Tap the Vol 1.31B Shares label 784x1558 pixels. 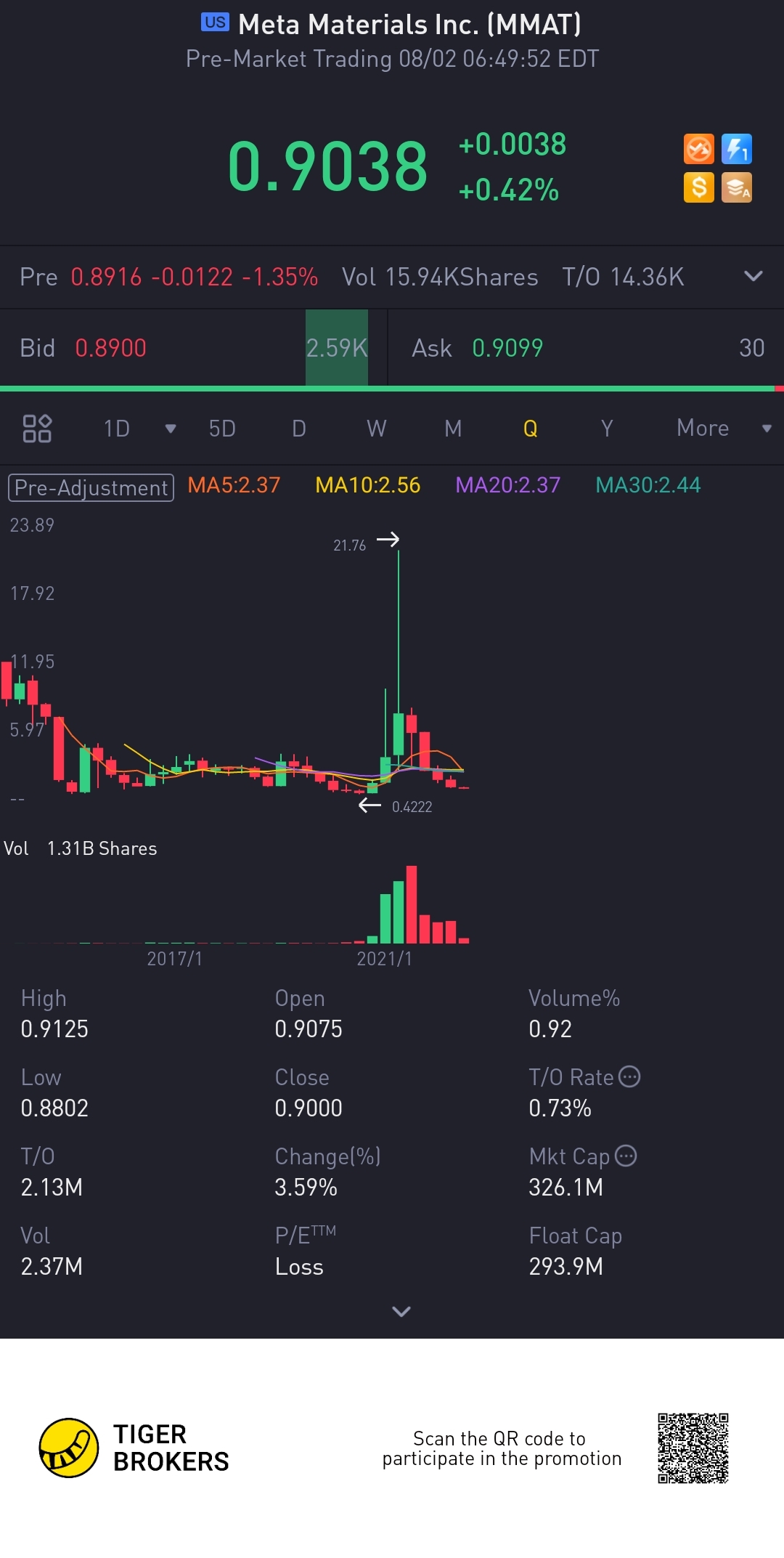click(x=81, y=848)
